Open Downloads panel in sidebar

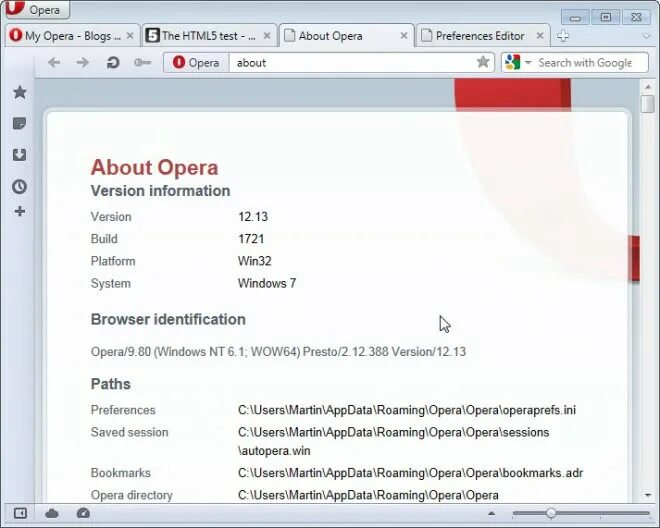[20, 155]
